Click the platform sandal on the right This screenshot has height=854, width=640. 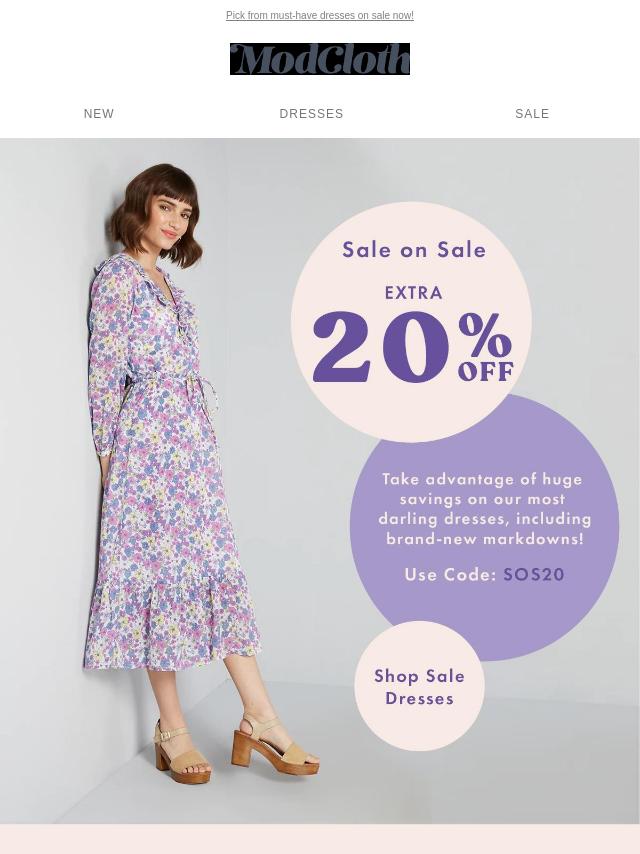coord(275,745)
